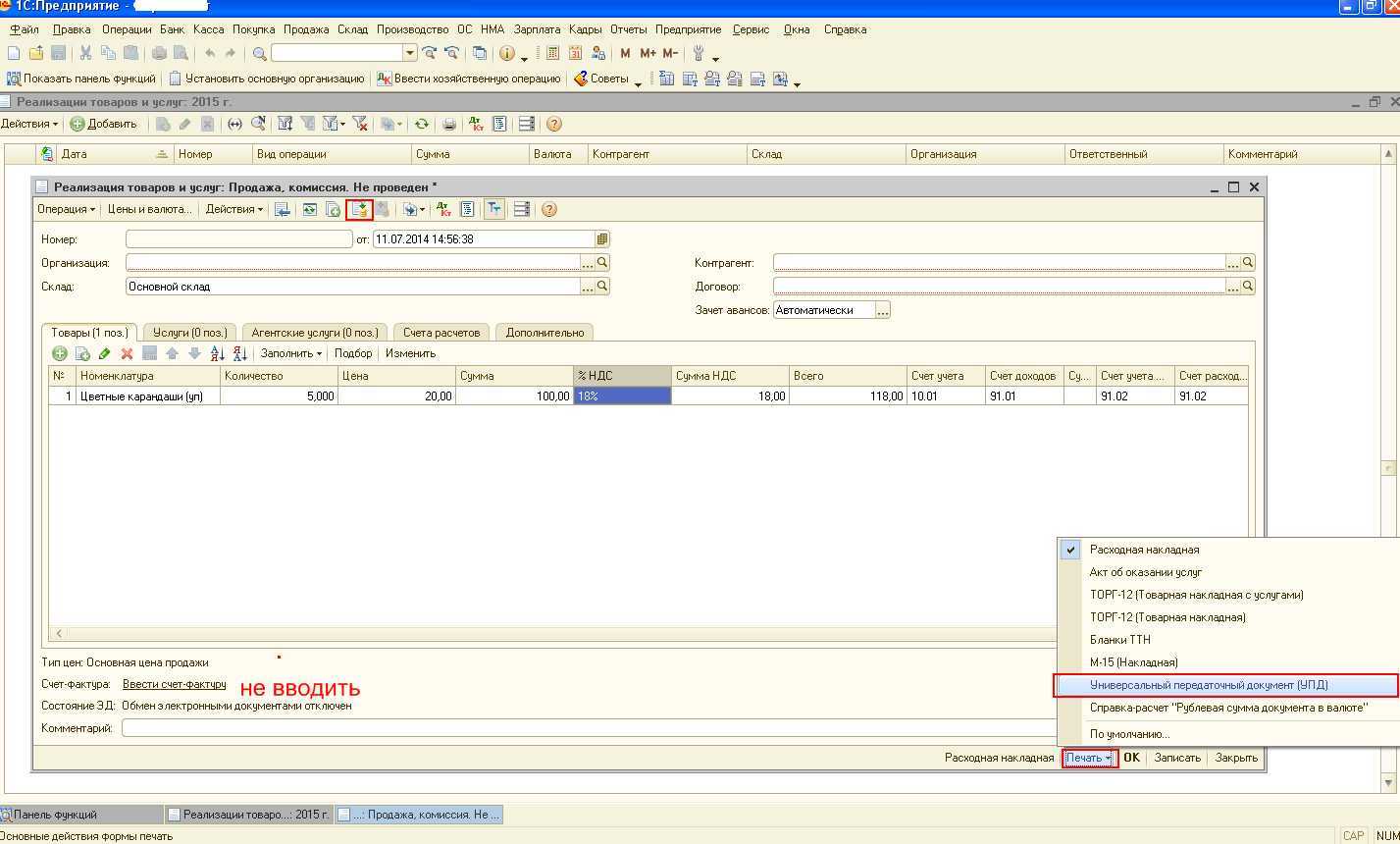Click the 18% НДС cell
The height and width of the screenshot is (844, 1400).
[622, 396]
